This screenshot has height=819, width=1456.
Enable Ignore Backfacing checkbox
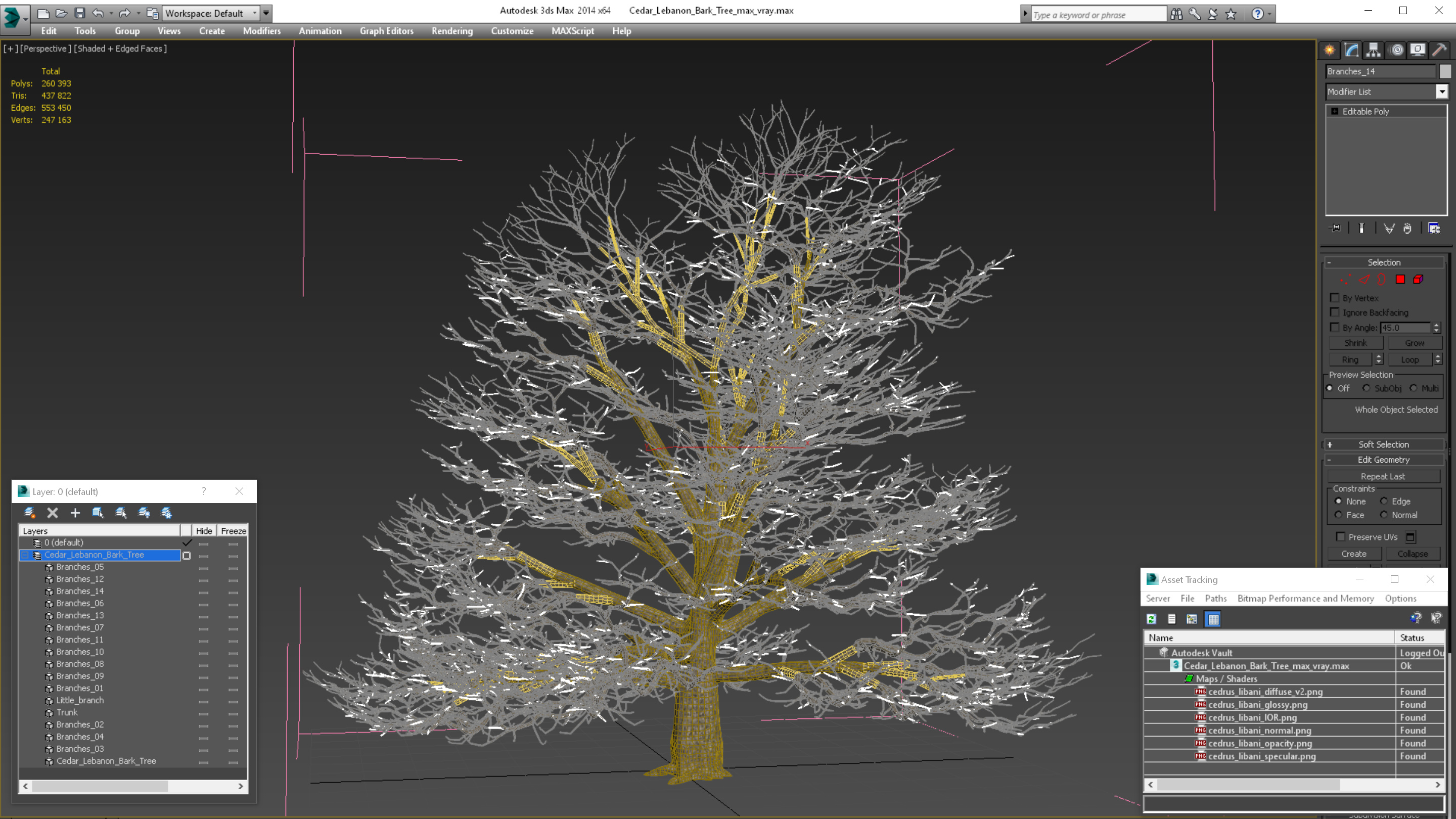tap(1335, 312)
